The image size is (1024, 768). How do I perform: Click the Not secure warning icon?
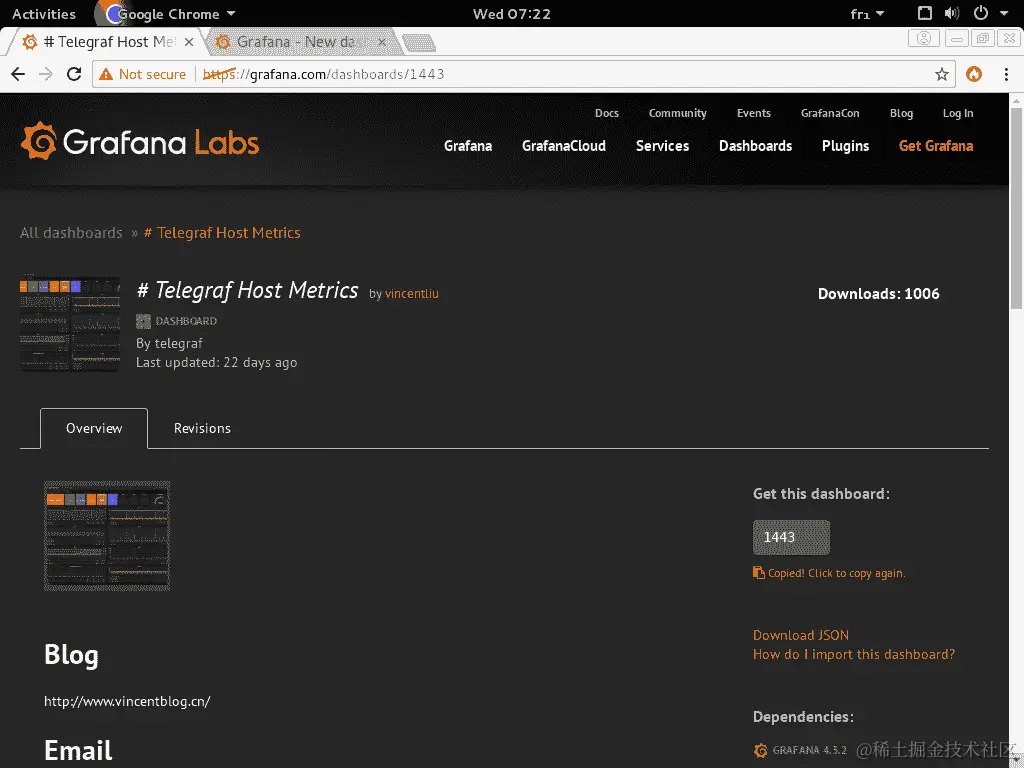tap(105, 74)
